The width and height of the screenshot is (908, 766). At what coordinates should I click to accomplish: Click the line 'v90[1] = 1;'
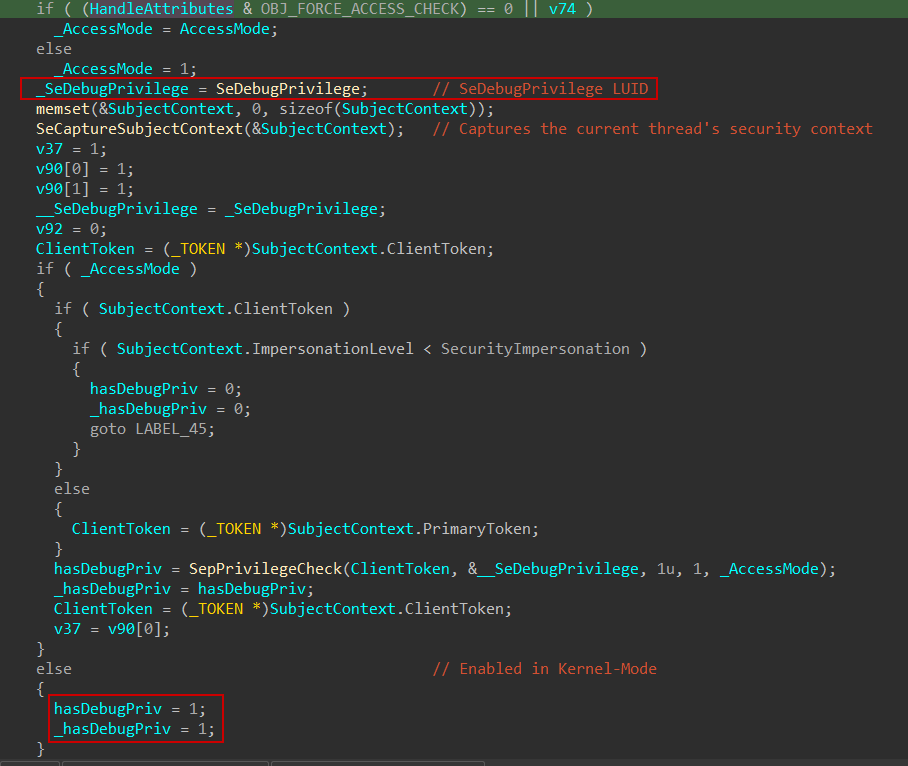(85, 189)
